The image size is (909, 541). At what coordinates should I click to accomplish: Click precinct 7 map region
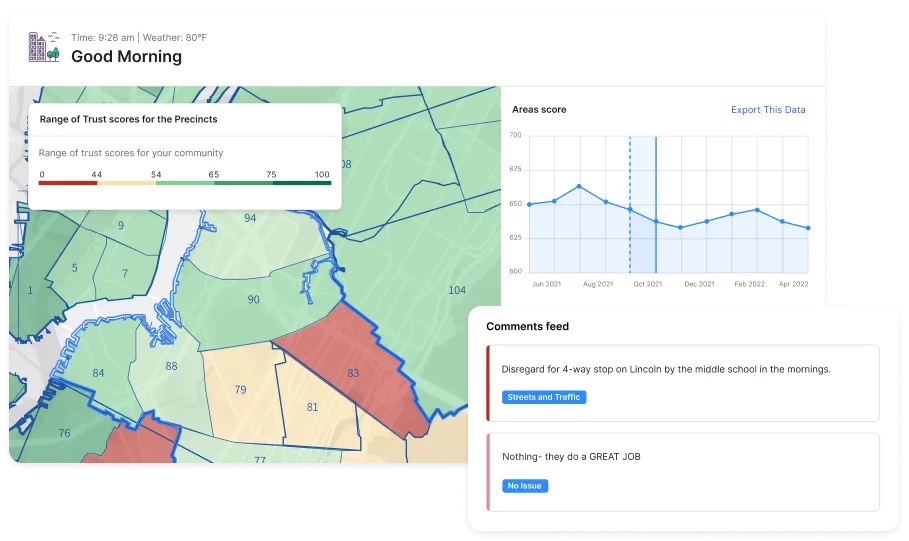click(125, 273)
